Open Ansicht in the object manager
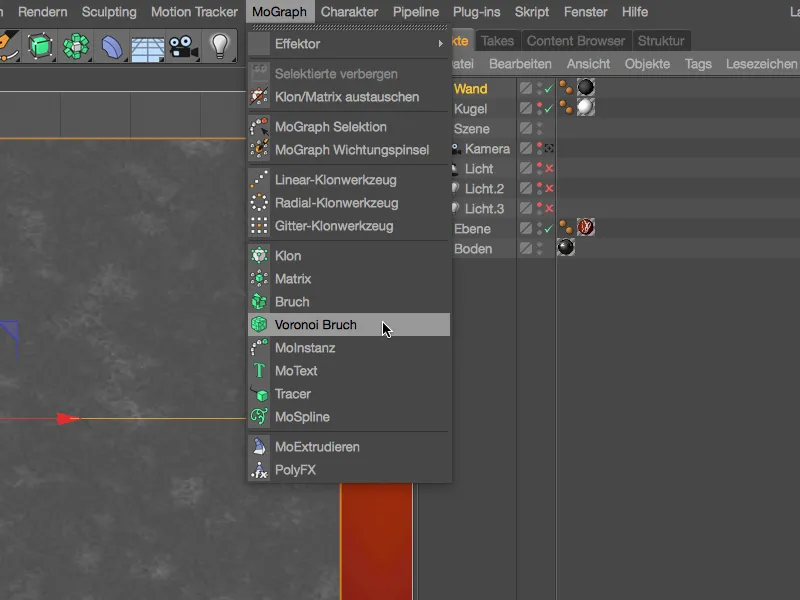Screen dimensions: 800x600 coord(588,64)
